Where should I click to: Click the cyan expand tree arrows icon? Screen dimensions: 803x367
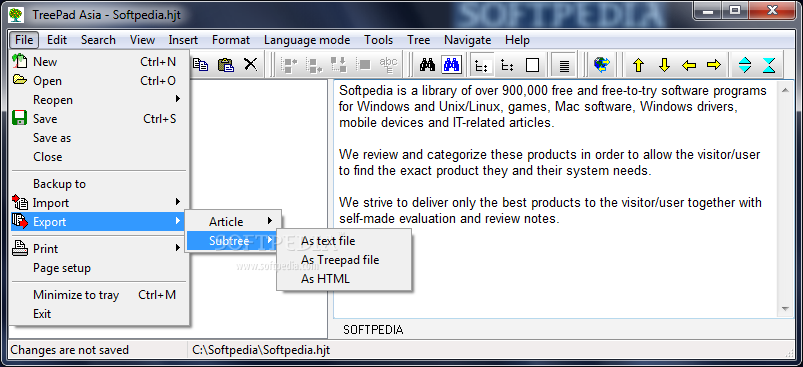745,65
